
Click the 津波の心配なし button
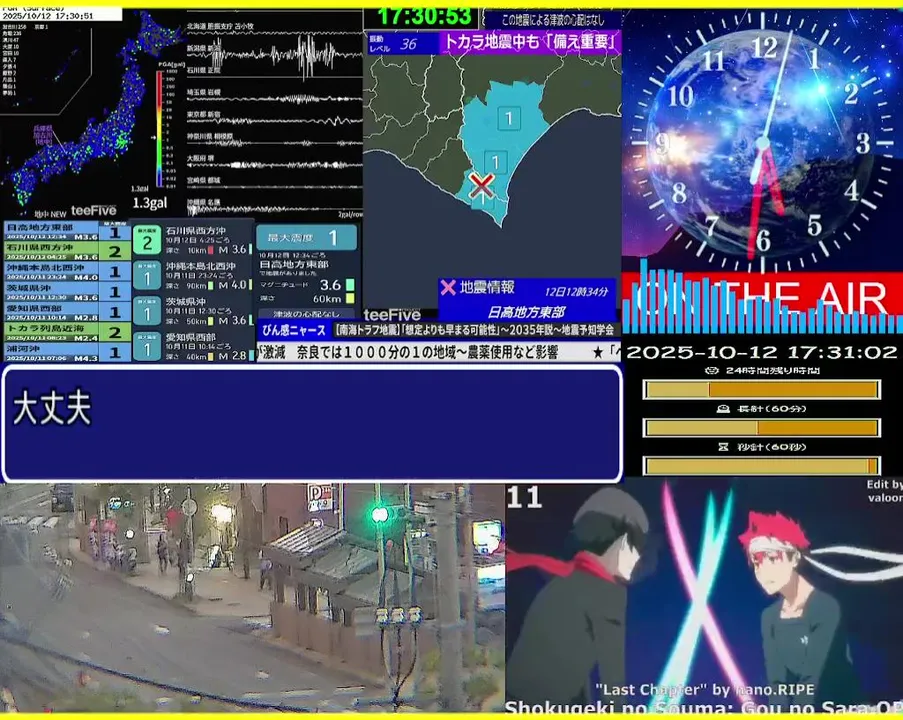tap(306, 314)
